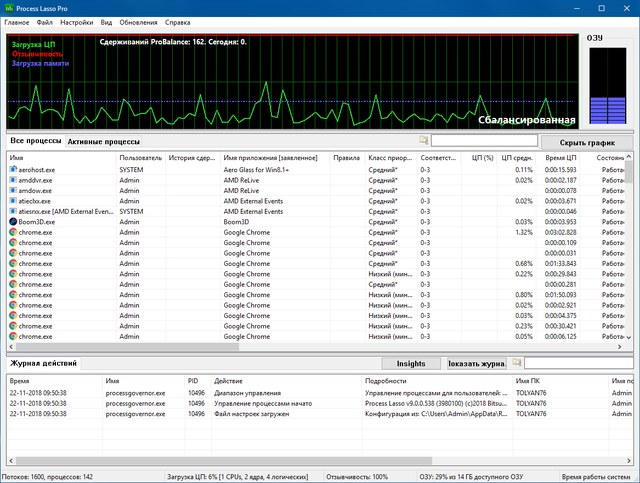The image size is (640, 483).
Task: Sort processes by Пользователь column header
Action: pos(140,158)
